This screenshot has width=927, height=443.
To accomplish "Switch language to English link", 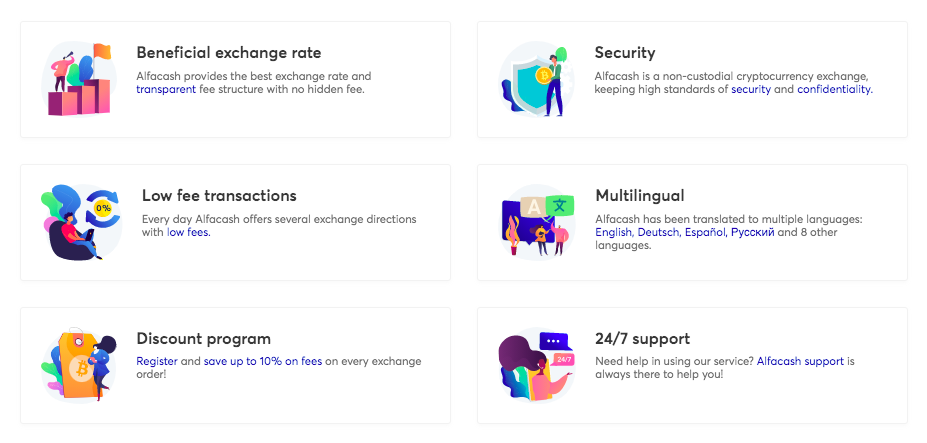I will click(x=615, y=232).
